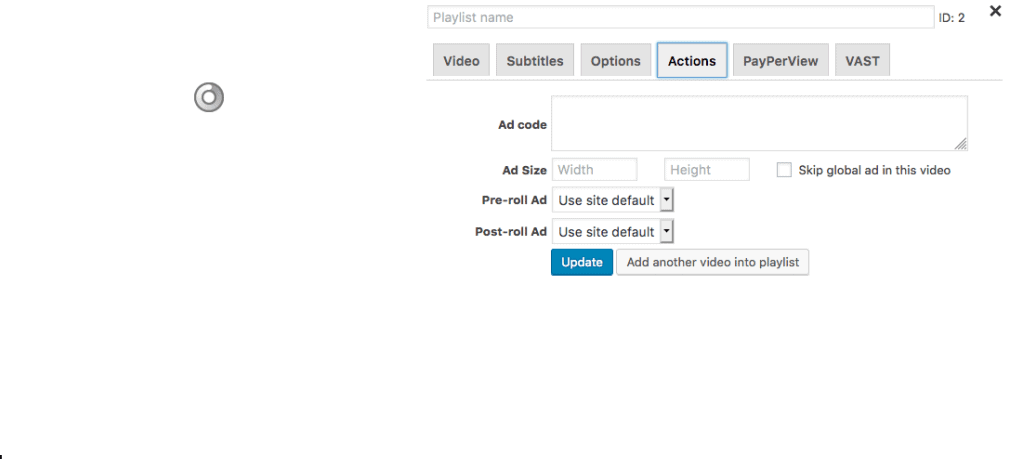The height and width of the screenshot is (459, 1010).
Task: Switch to the Video tab
Action: 461,61
